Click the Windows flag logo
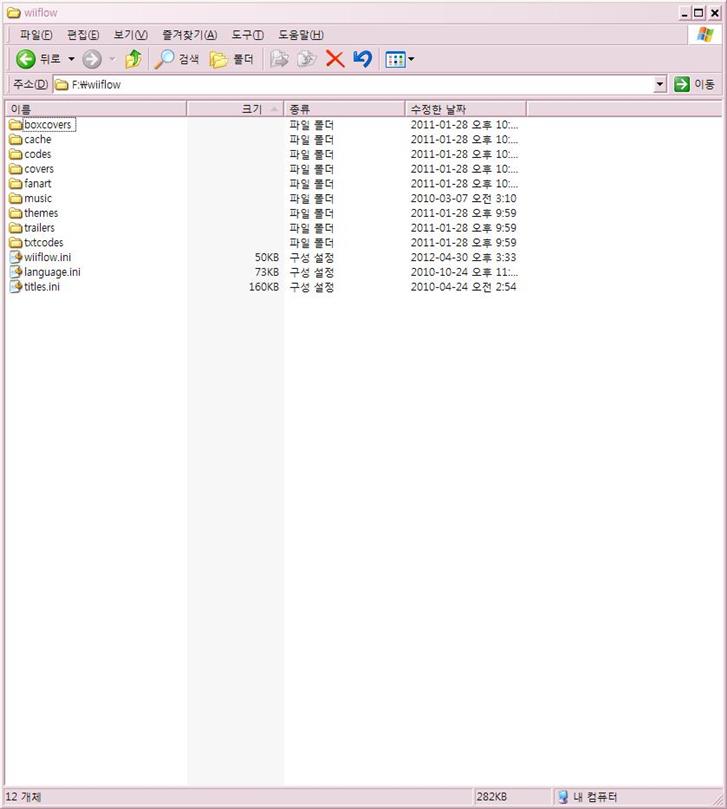This screenshot has height=809, width=727. [x=705, y=35]
